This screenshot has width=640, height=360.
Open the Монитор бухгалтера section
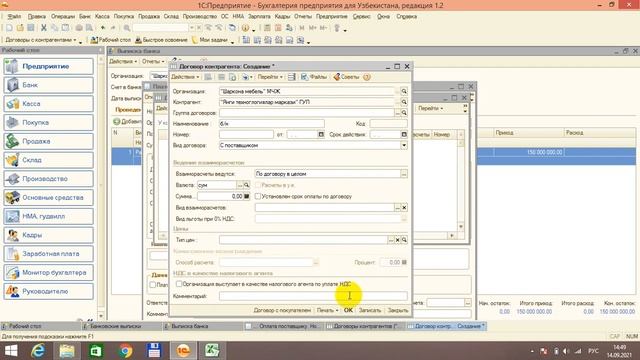[49, 273]
